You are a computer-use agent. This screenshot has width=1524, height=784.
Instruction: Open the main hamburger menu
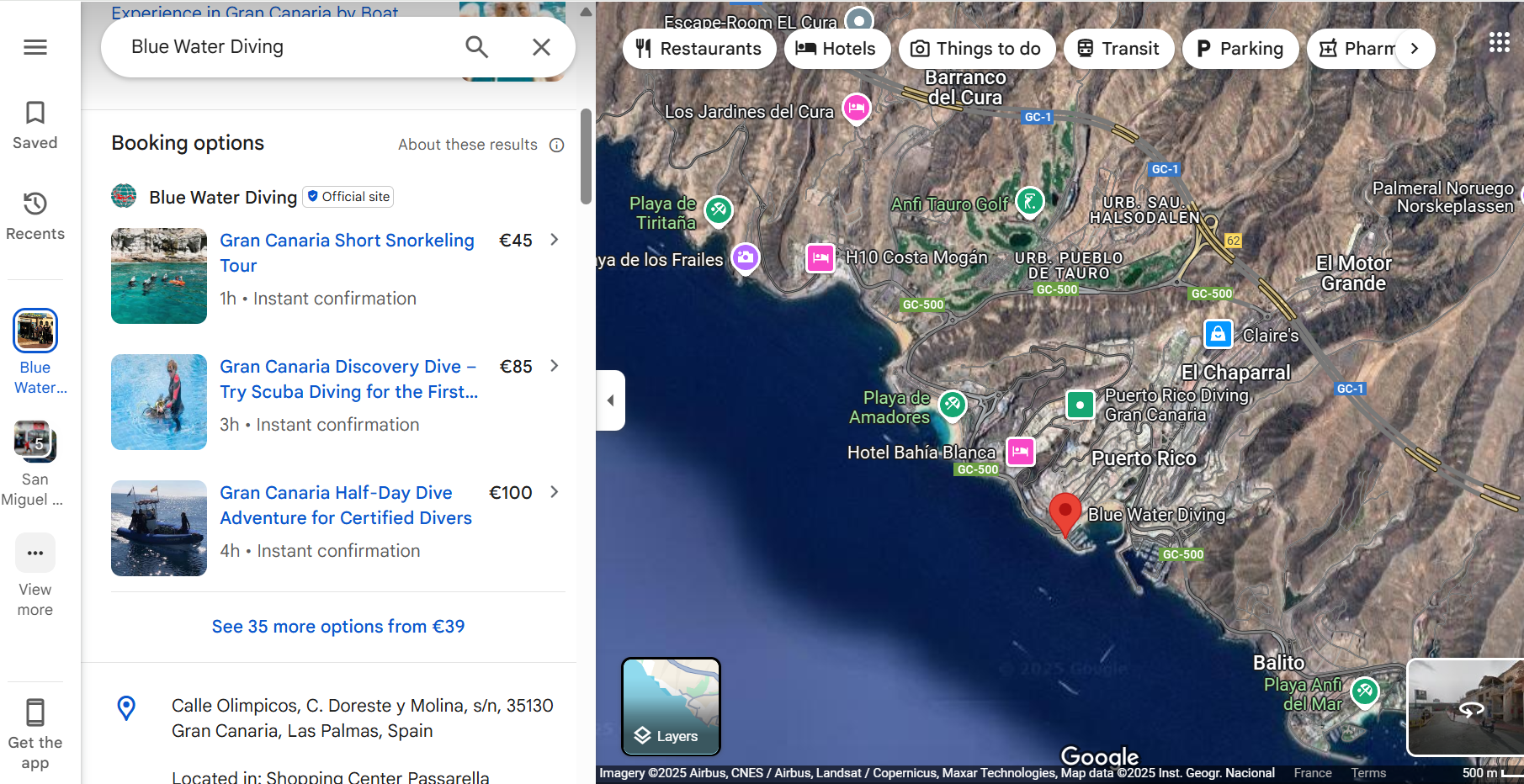(35, 47)
